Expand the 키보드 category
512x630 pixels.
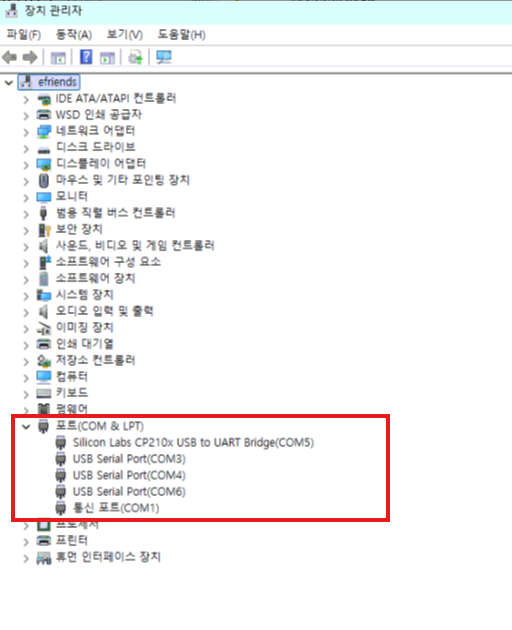(x=26, y=395)
